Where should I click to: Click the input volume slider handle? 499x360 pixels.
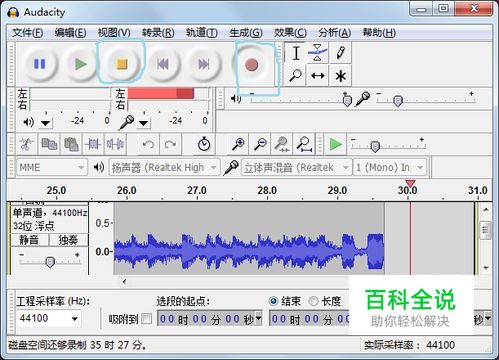(398, 100)
